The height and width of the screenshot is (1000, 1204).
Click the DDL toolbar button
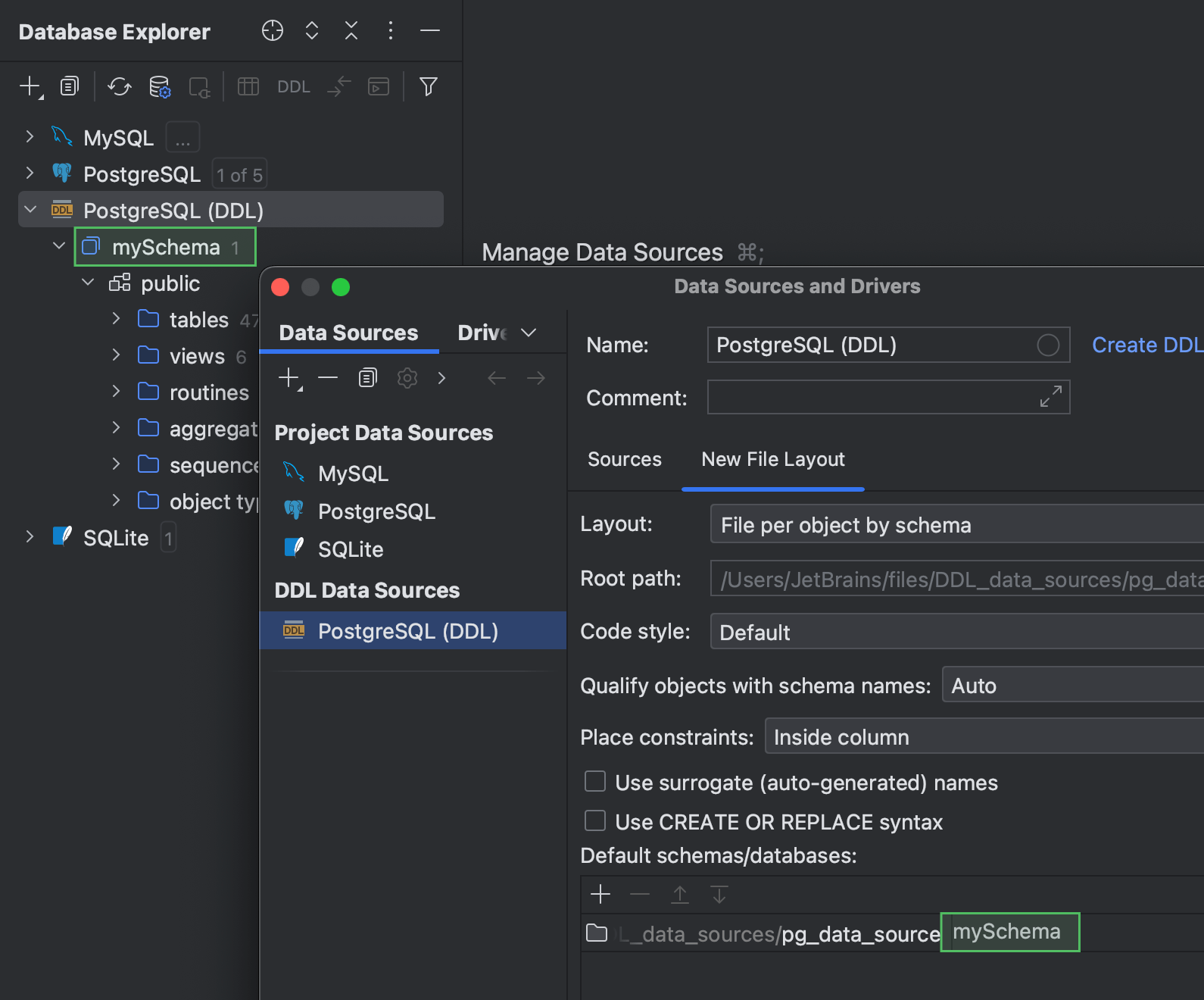coord(293,87)
